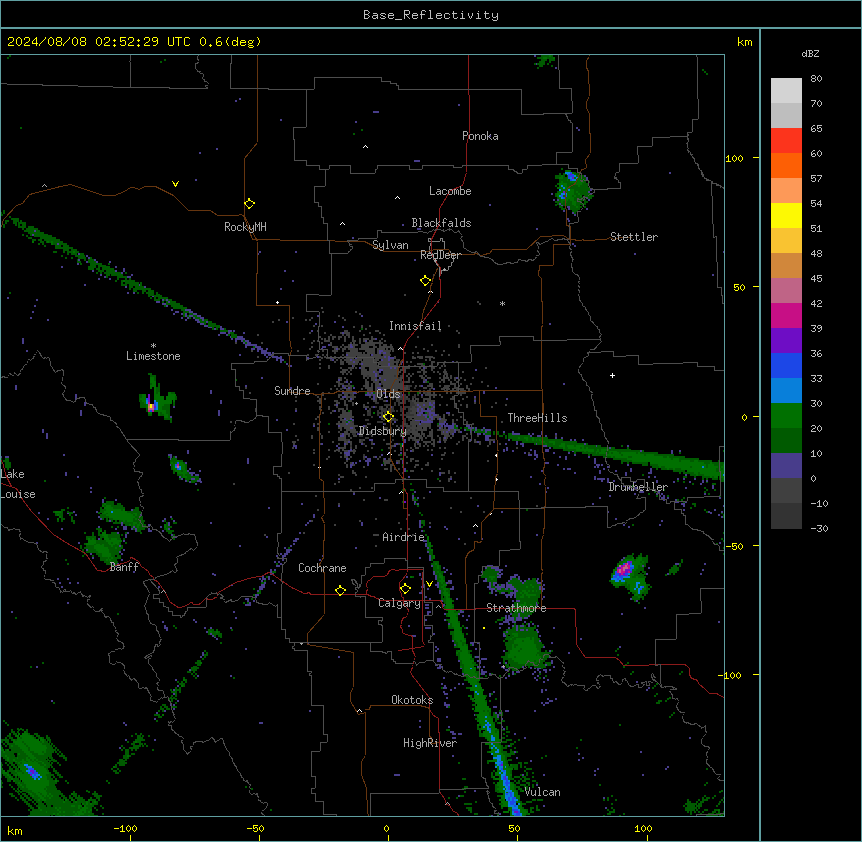Click the yellow diamond marker above Calgary label
This screenshot has width=862, height=842.
pyautogui.click(x=405, y=589)
